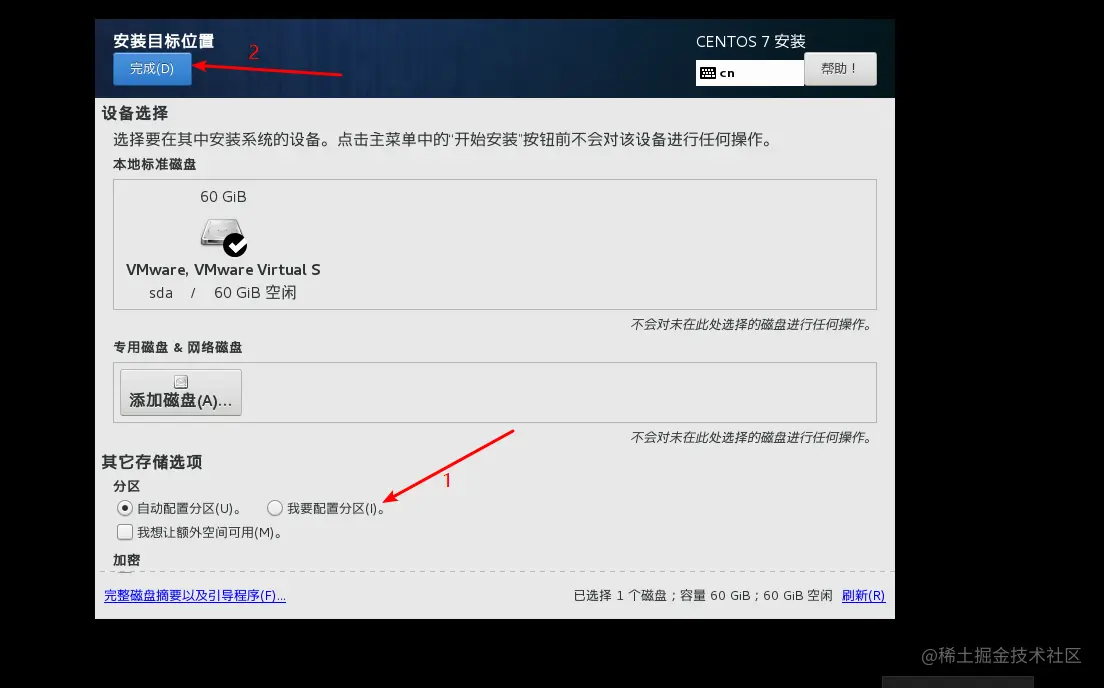The height and width of the screenshot is (688, 1104).
Task: Click the 'sda / 60 GiB 空闲' text
Action: [222, 293]
